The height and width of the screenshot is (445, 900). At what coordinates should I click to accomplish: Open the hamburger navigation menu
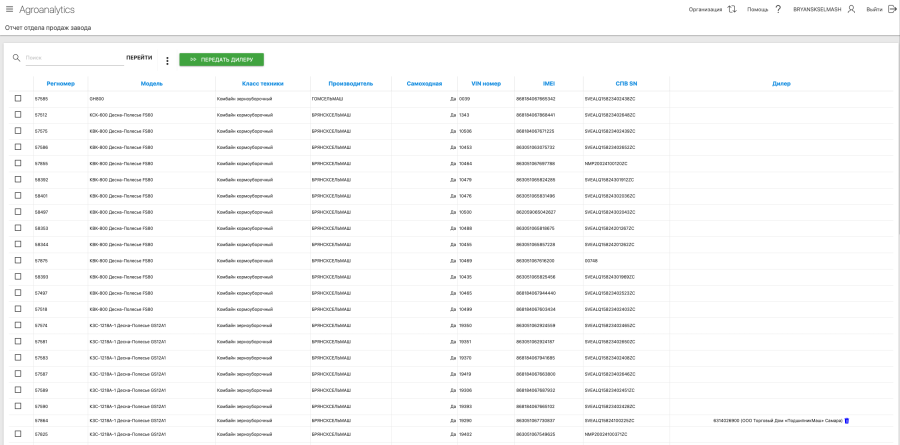coord(9,9)
